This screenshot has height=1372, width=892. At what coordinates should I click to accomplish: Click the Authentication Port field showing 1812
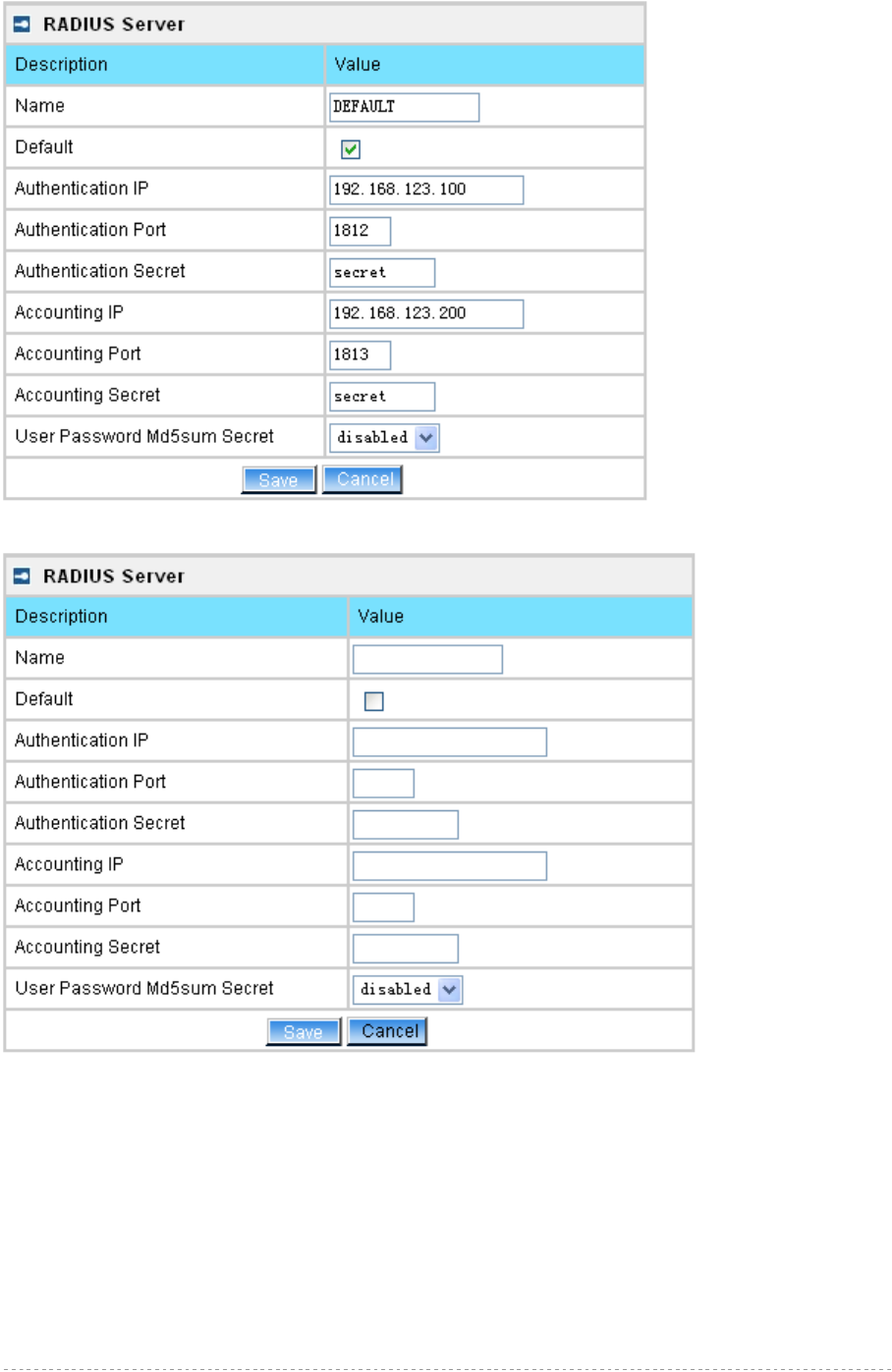[x=360, y=231]
